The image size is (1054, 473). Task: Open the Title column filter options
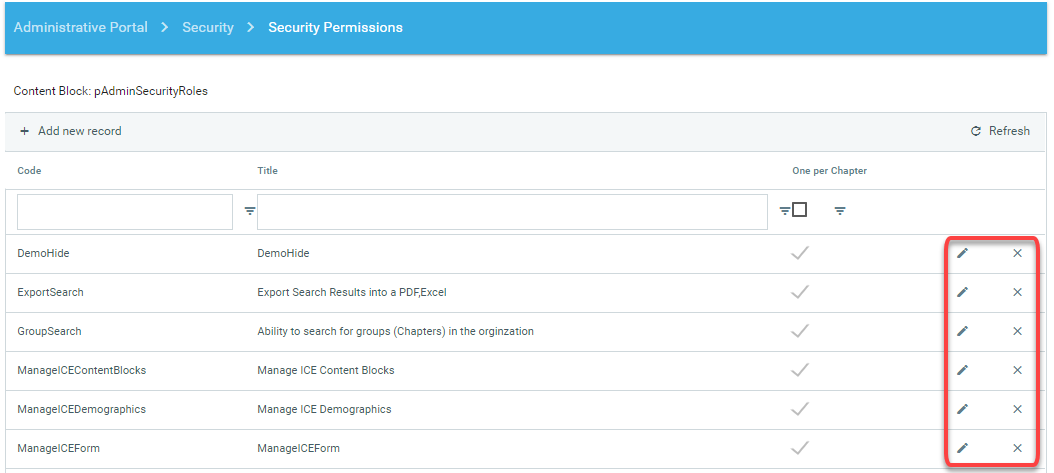pyautogui.click(x=784, y=211)
